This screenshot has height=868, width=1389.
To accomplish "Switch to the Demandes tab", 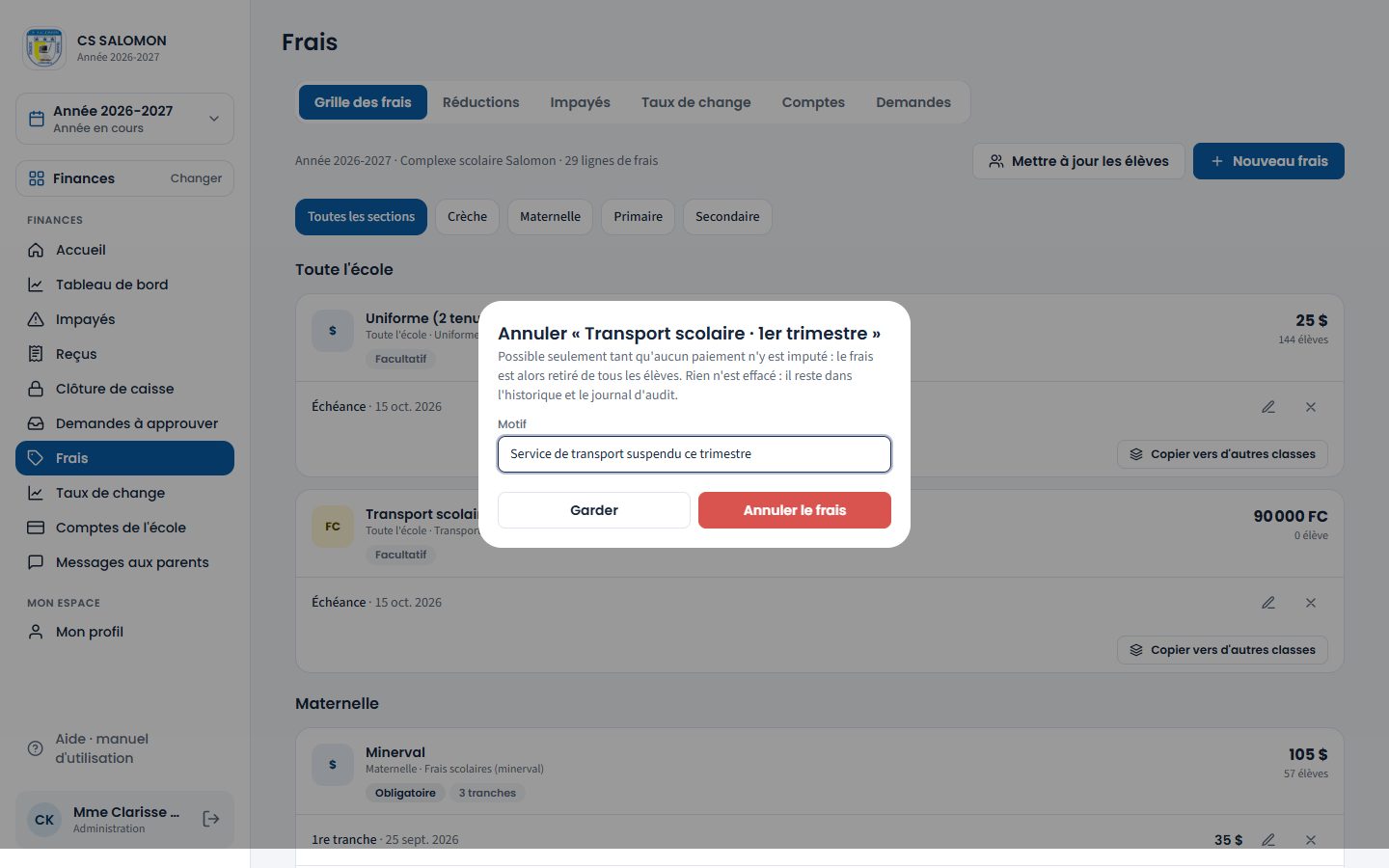I will tap(913, 102).
